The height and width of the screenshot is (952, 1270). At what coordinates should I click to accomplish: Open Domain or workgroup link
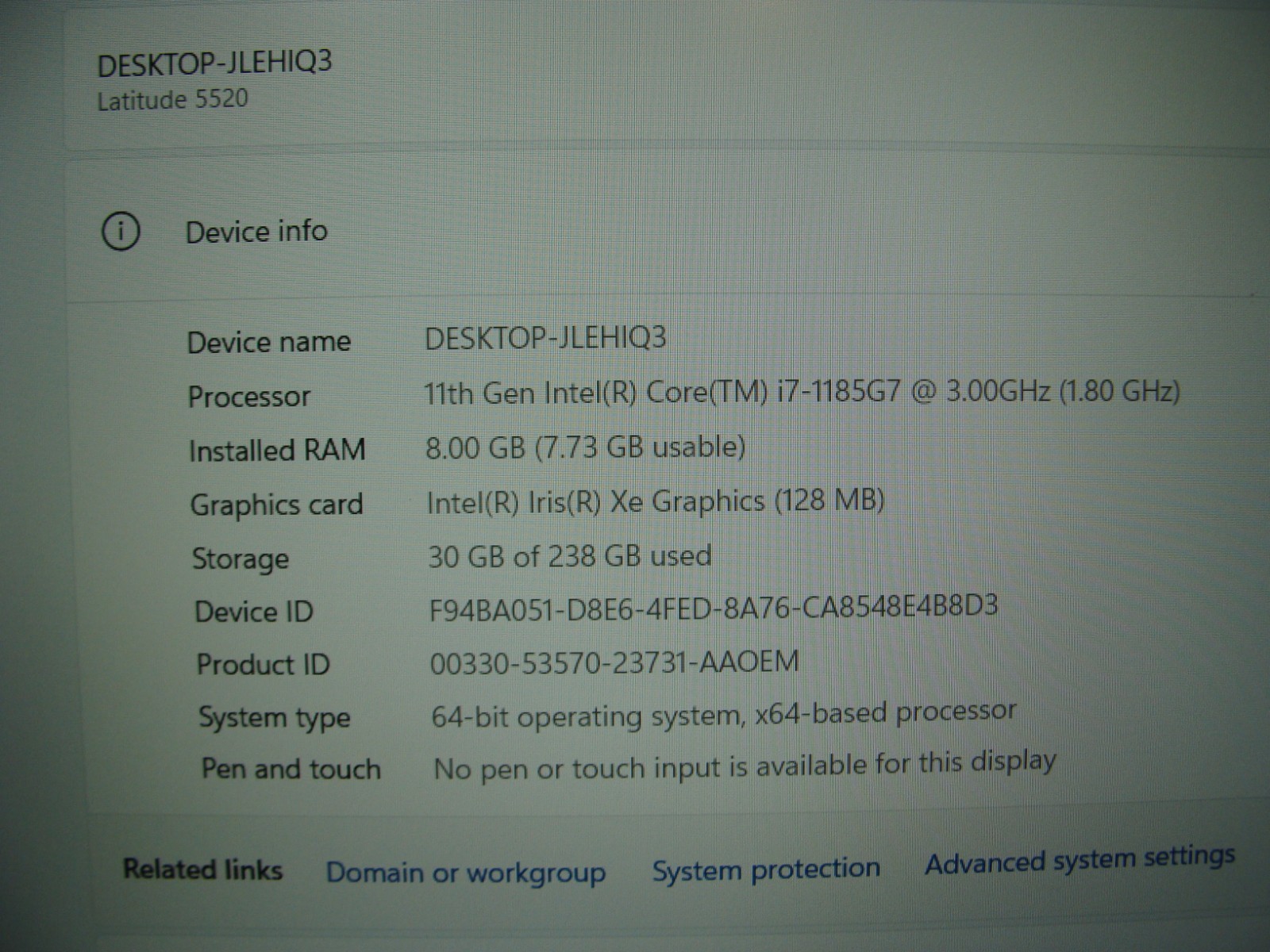tap(466, 873)
